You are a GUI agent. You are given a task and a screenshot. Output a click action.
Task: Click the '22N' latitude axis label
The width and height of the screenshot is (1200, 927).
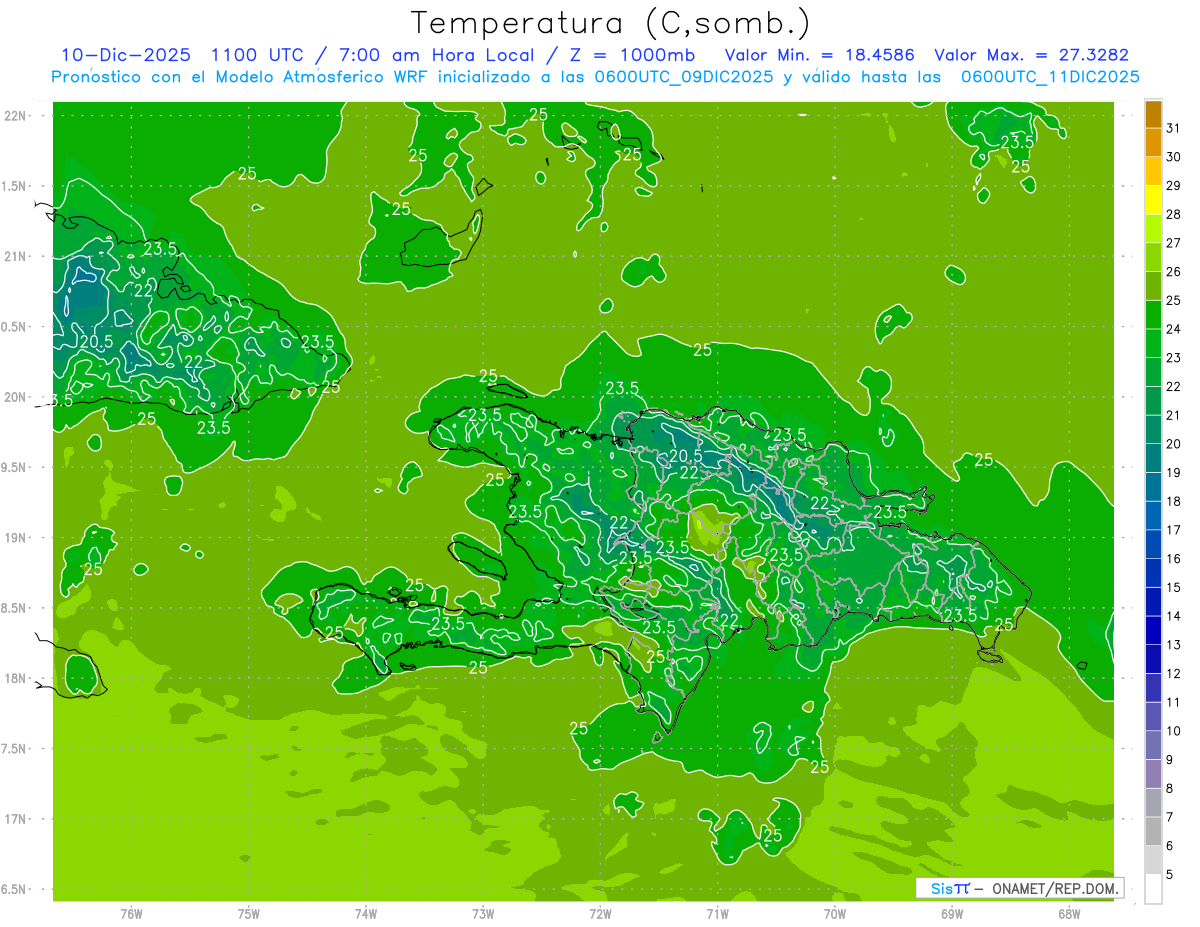click(x=16, y=116)
